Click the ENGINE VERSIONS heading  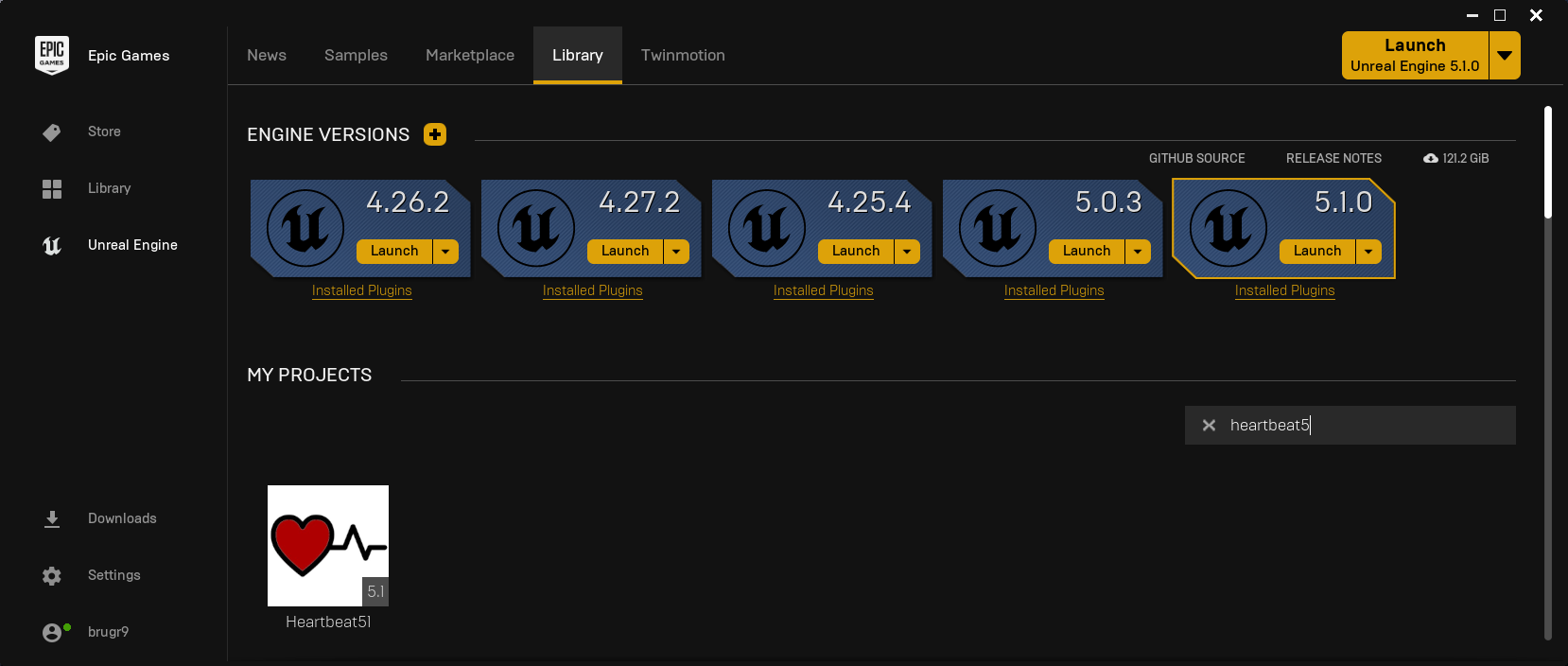tap(328, 134)
